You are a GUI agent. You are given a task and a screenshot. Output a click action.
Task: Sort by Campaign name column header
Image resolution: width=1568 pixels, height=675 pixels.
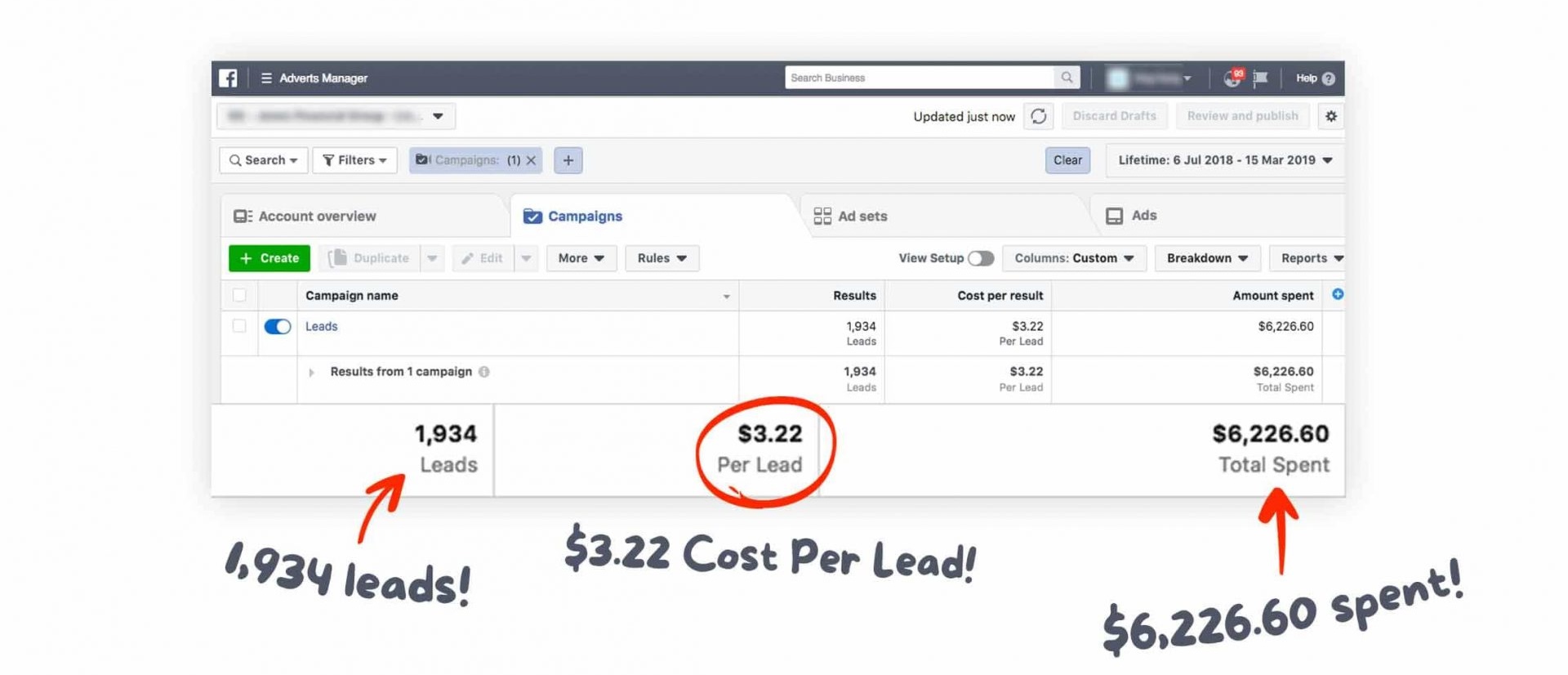click(518, 296)
